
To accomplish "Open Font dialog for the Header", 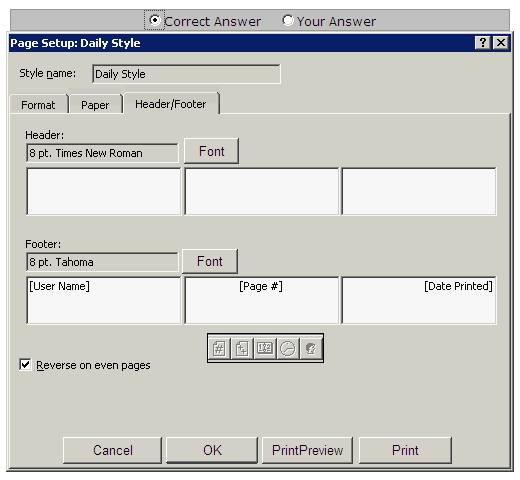I will (x=211, y=151).
